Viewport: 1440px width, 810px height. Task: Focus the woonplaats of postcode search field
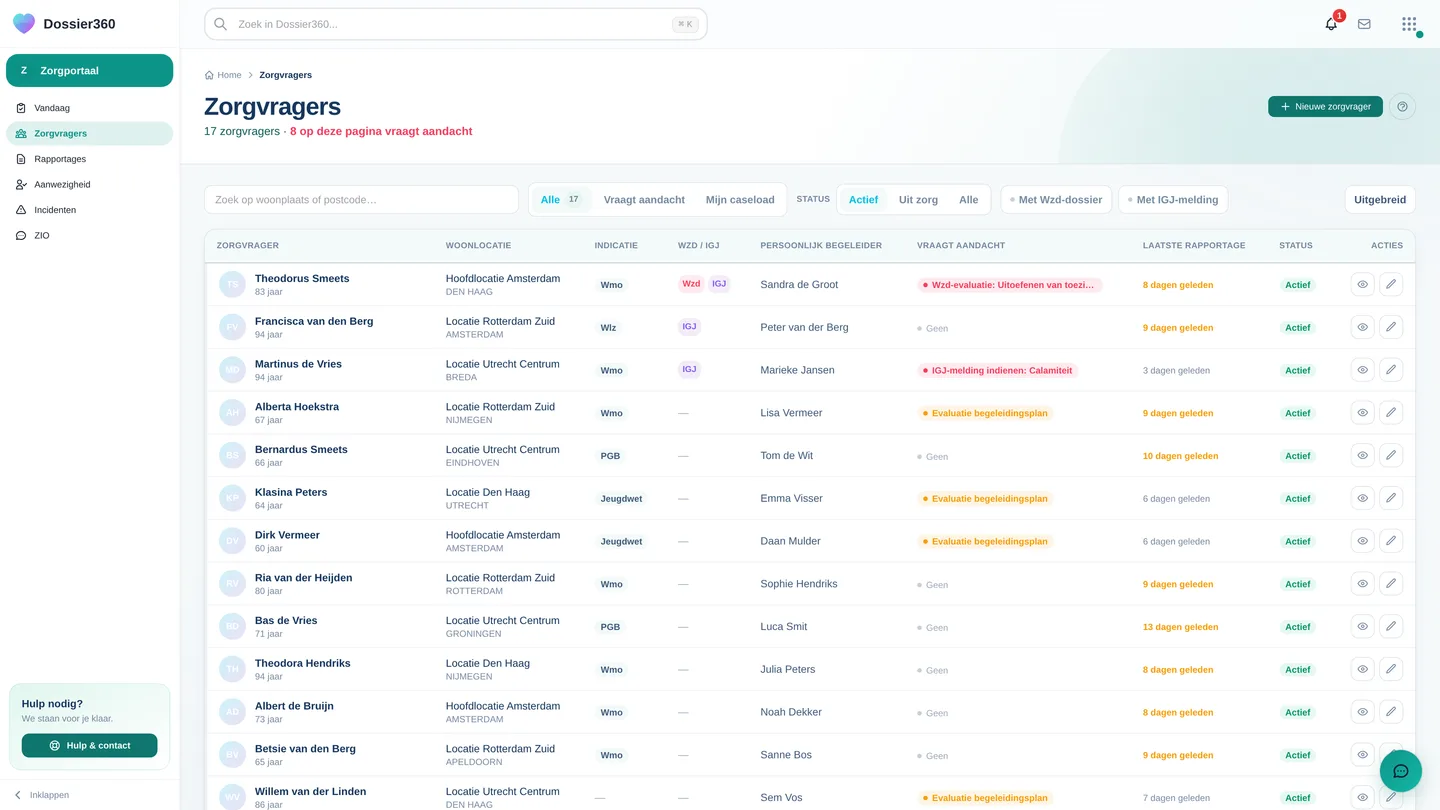(361, 200)
